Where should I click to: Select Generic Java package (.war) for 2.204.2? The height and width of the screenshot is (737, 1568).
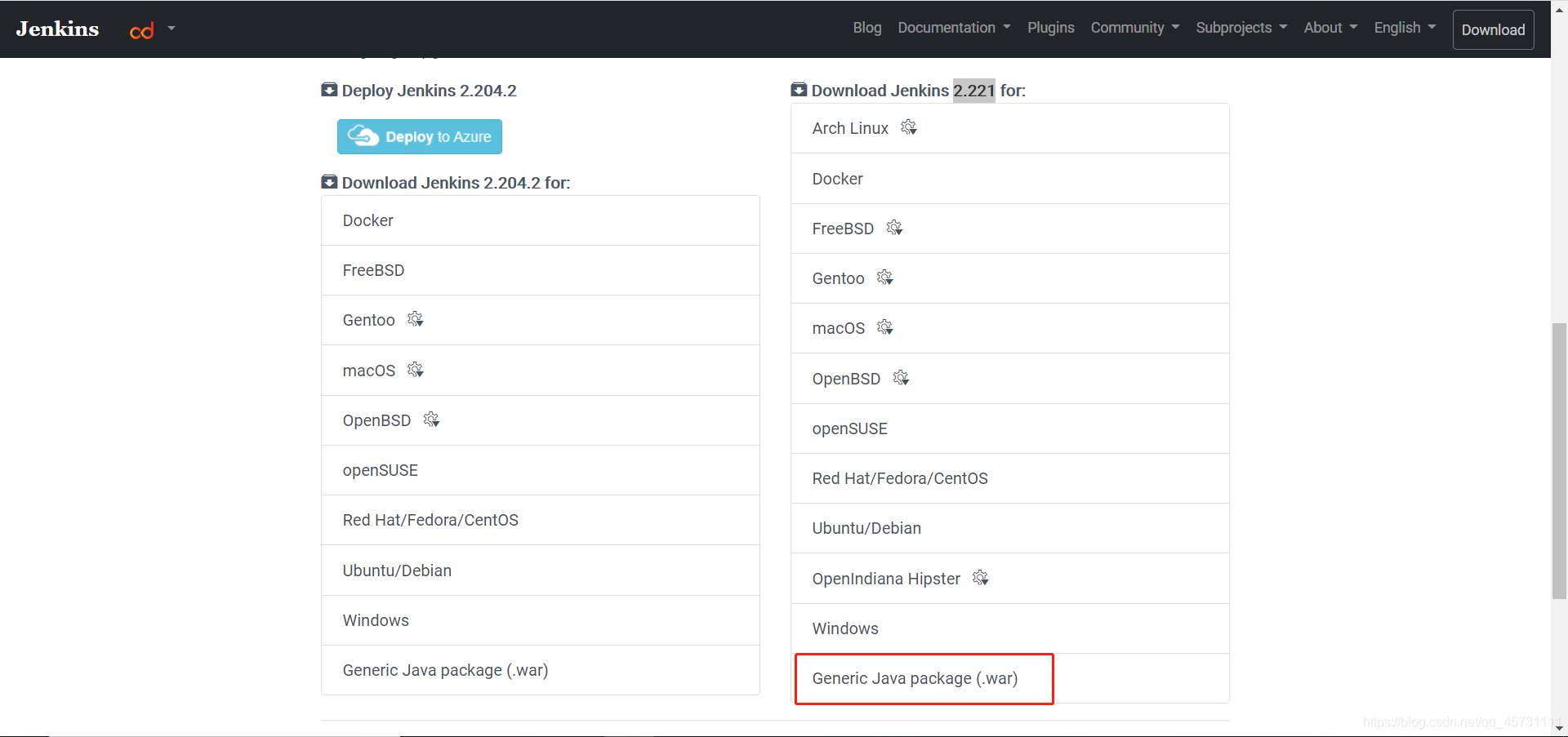coord(541,670)
